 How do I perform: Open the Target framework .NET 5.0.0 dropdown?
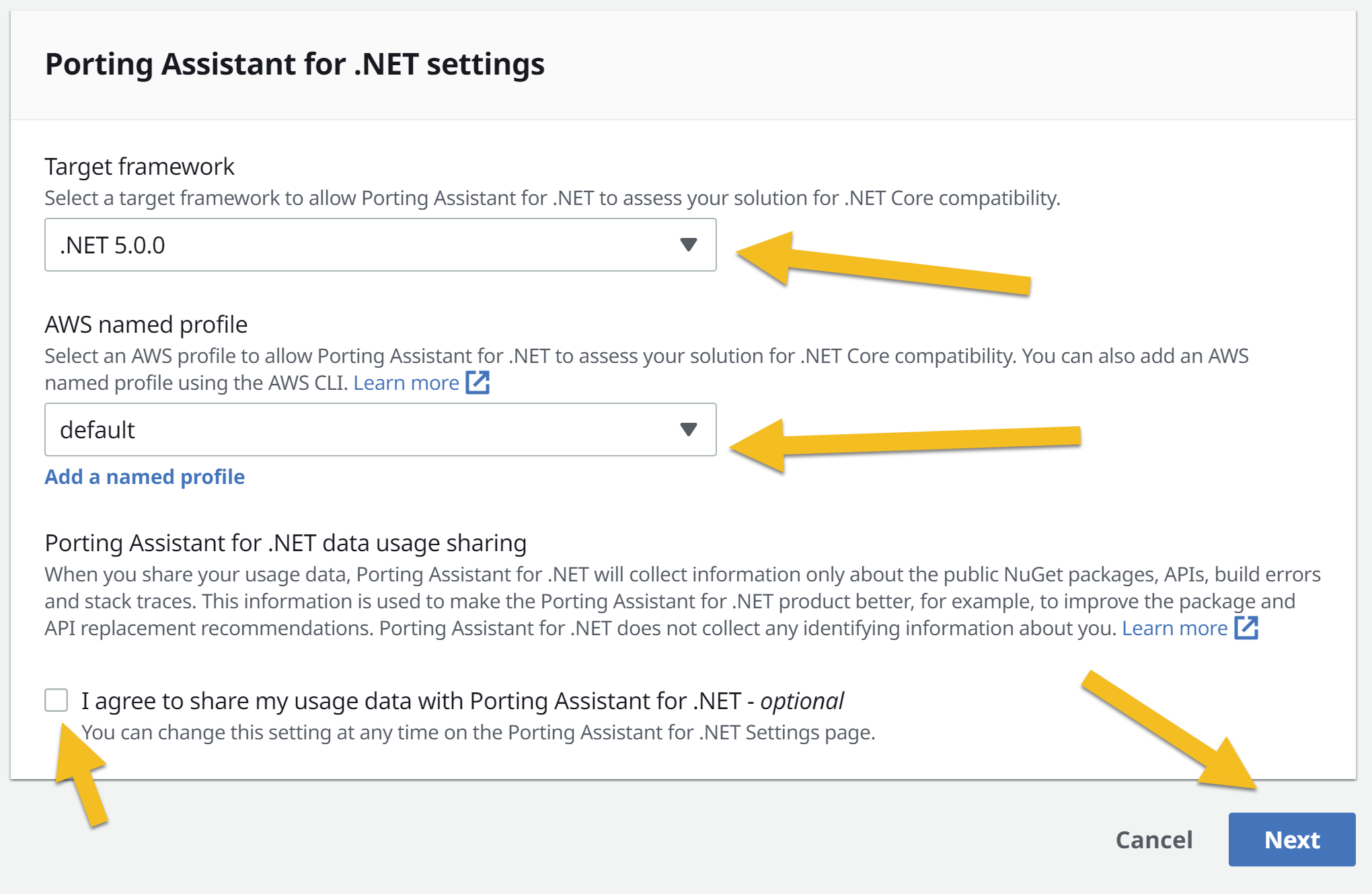click(x=380, y=245)
